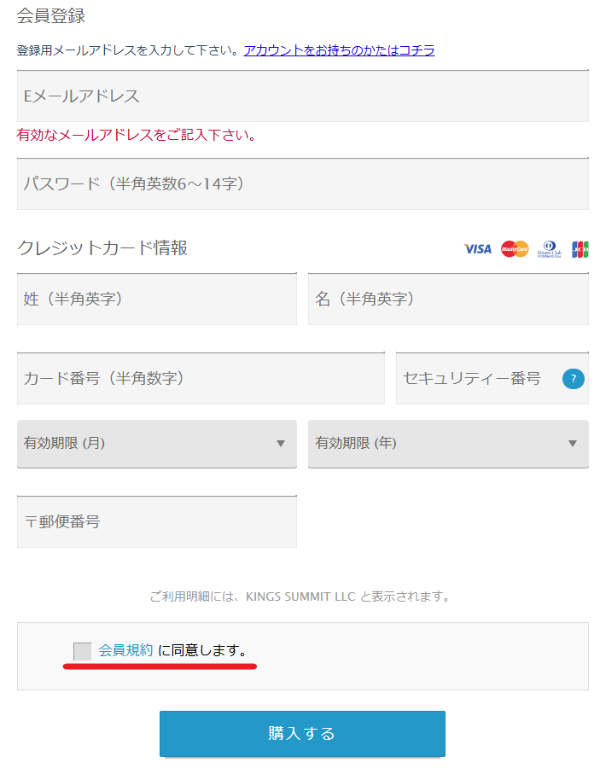Click the クレジットカード情報 section heading
Viewport: 600px width, 768px height.
coord(102,248)
